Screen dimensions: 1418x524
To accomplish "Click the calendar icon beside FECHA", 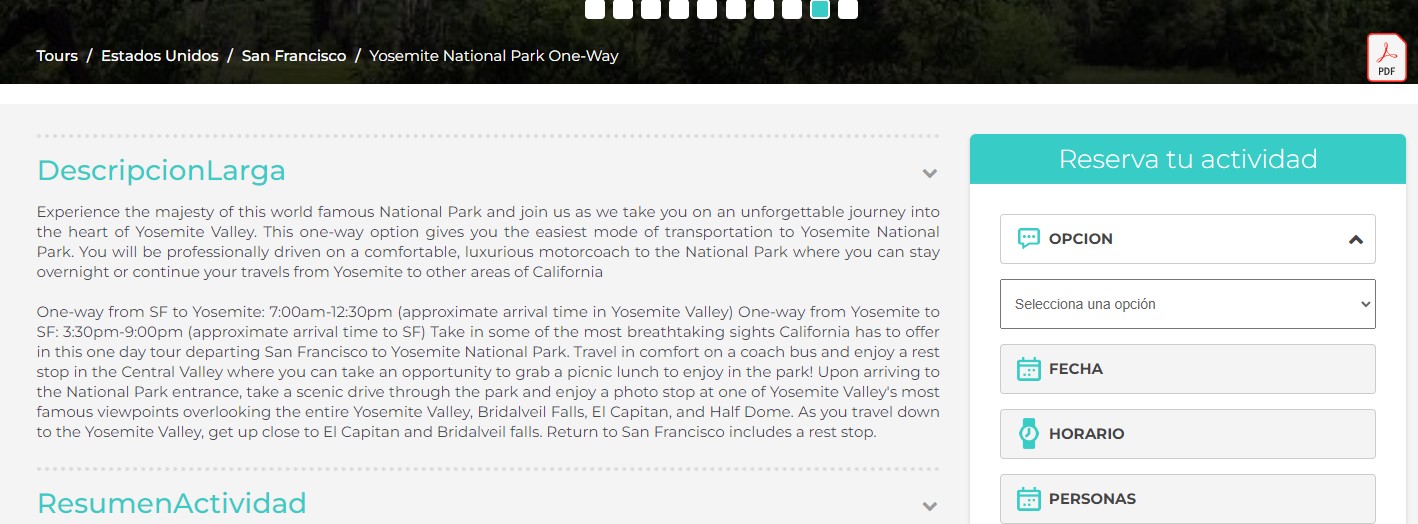I will 1028,369.
